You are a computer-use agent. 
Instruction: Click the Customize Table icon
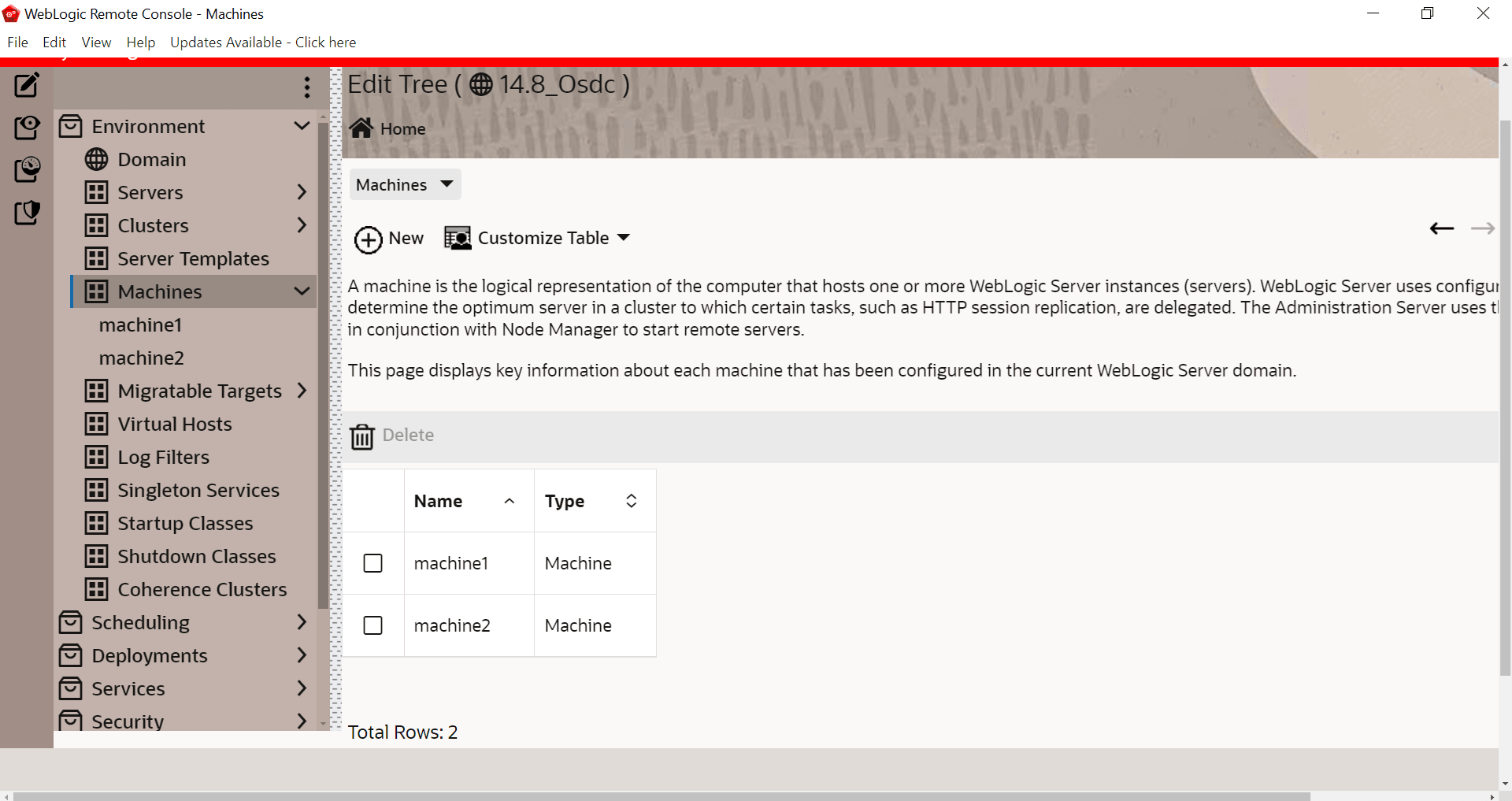pos(458,238)
